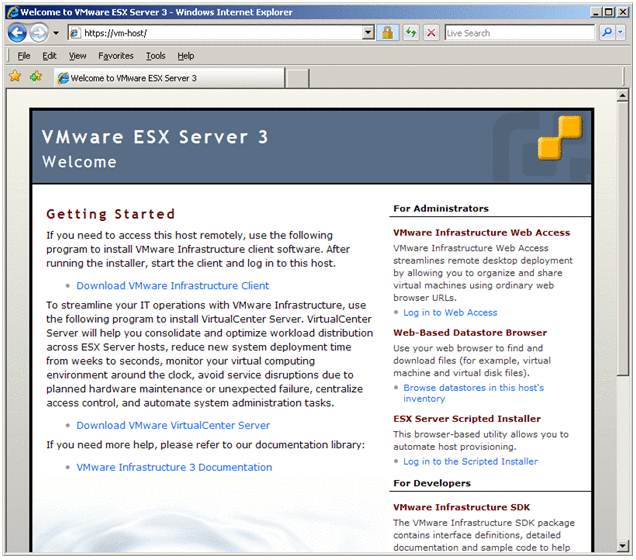Open the Favorites Center star icon

point(15,76)
